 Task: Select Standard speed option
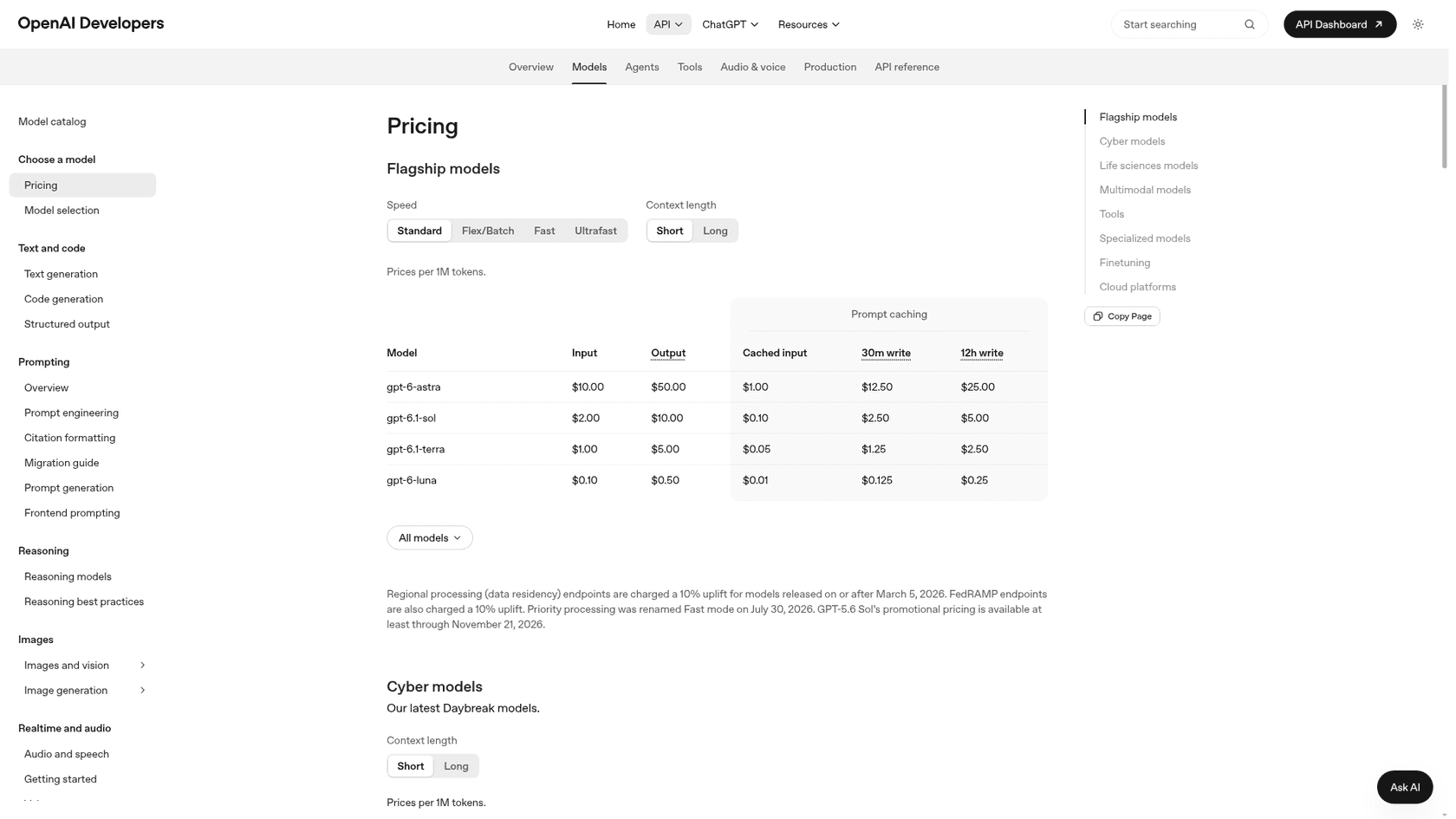click(419, 231)
